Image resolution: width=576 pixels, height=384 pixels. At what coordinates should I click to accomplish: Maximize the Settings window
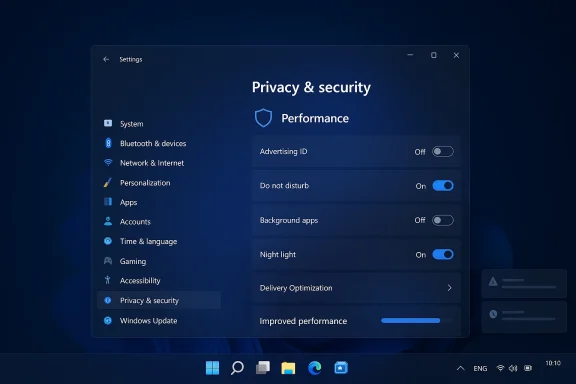(x=433, y=55)
